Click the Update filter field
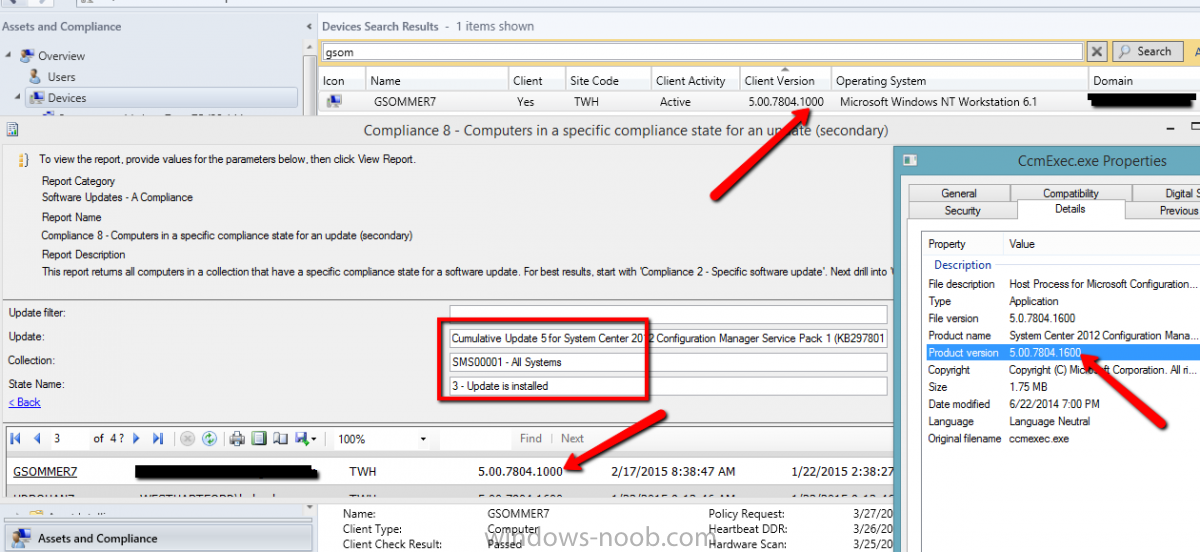Viewport: 1200px width, 552px height. [668, 314]
